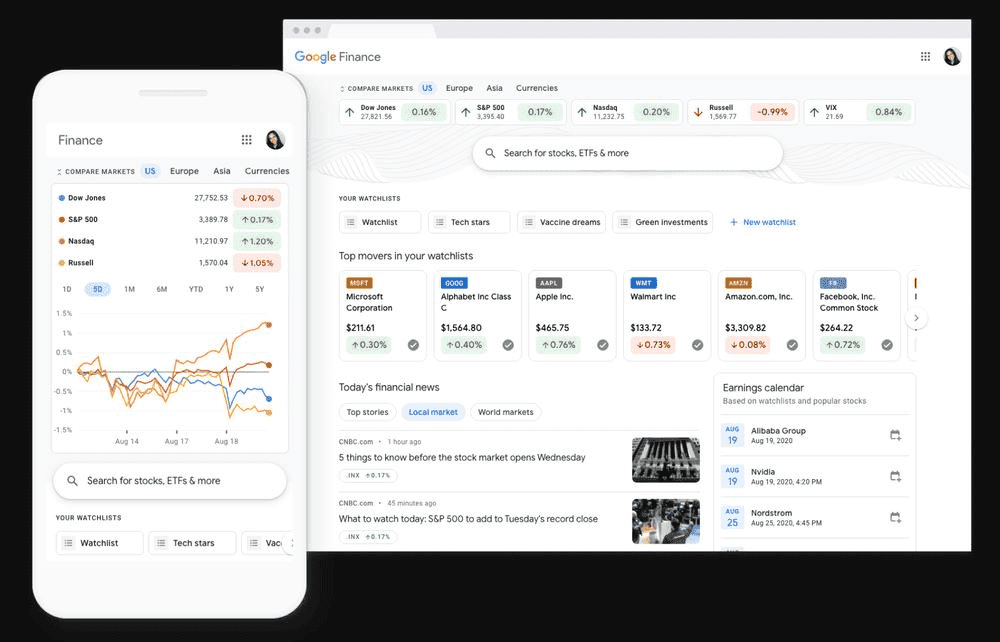Select 1M range on phone chart
Image resolution: width=1000 pixels, height=642 pixels.
pos(129,289)
